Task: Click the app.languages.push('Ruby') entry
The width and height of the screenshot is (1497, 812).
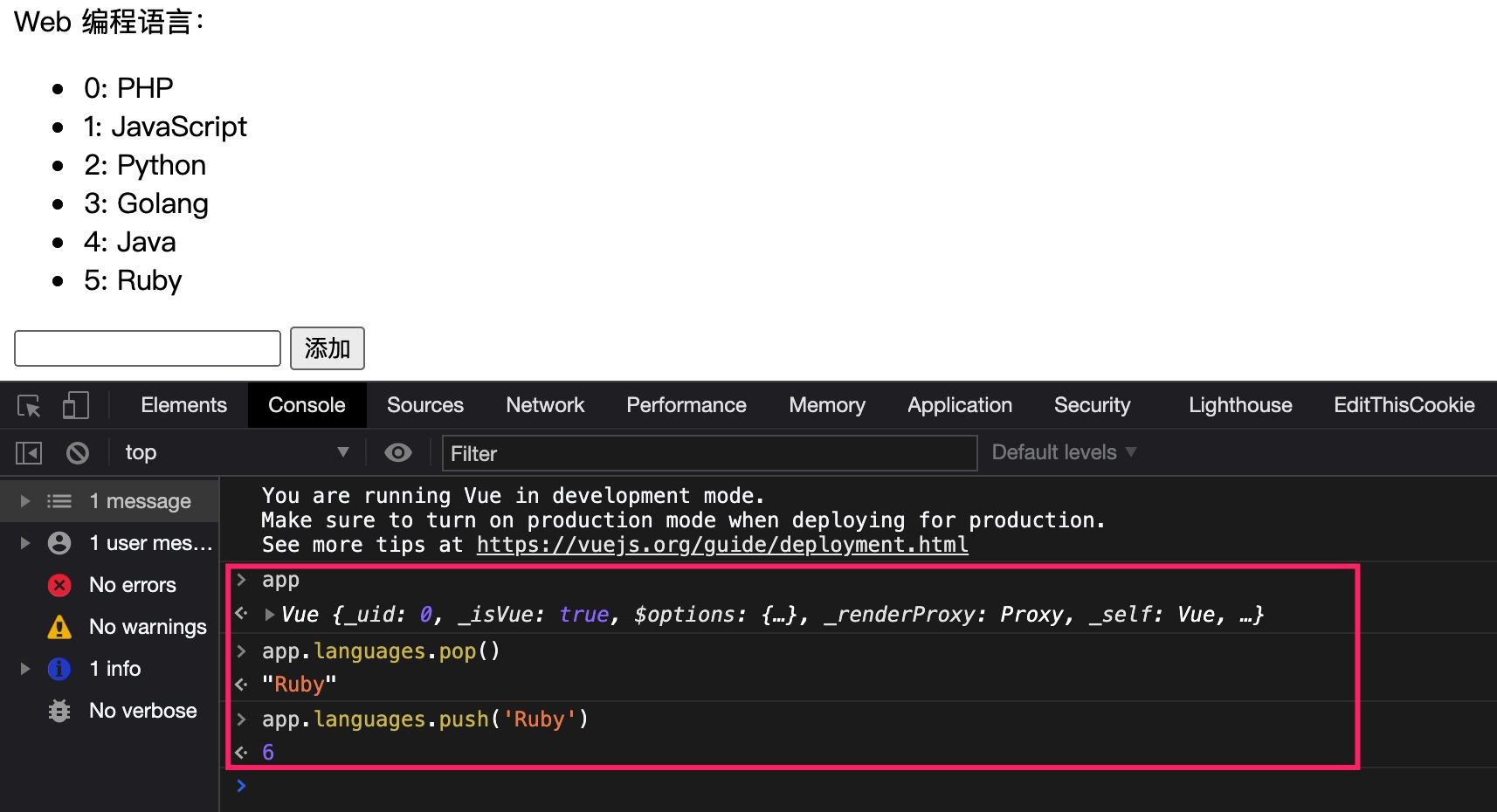Action: pos(425,719)
